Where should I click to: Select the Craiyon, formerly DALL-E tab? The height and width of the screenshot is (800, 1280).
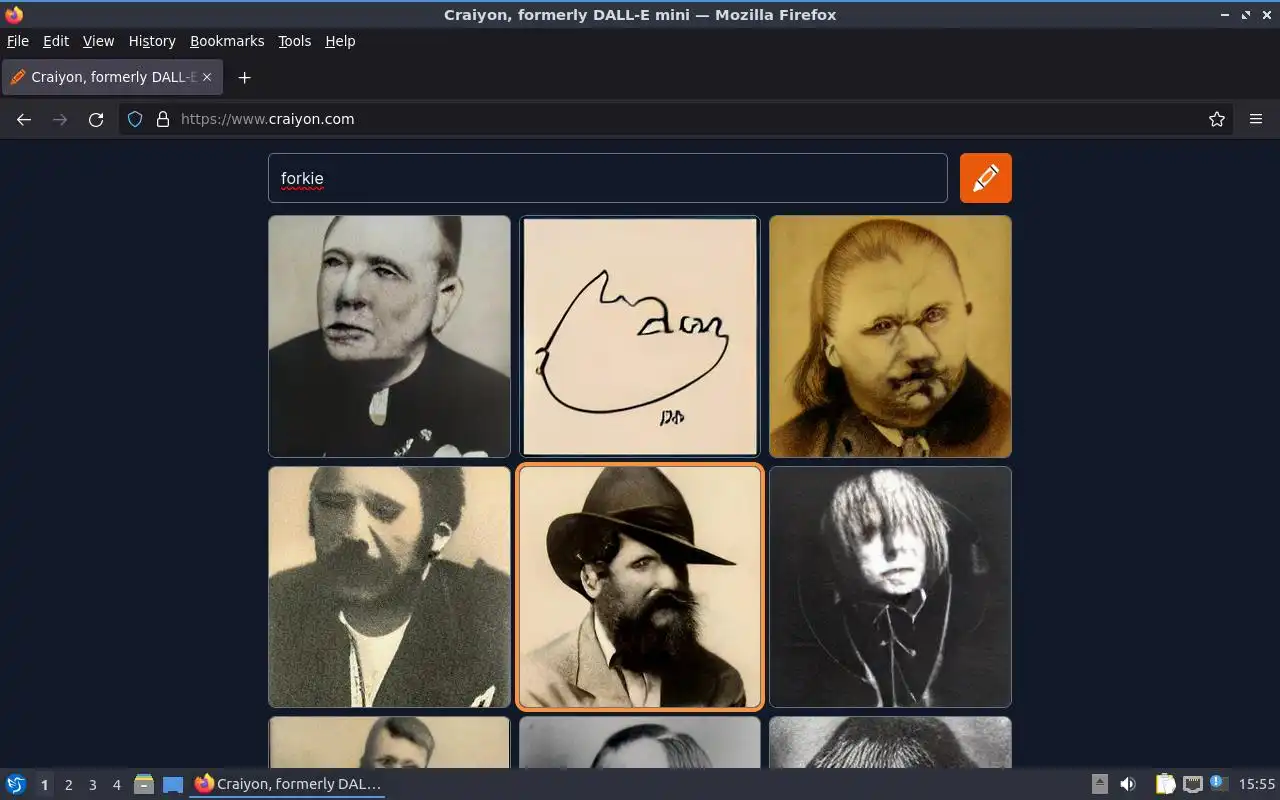112,77
